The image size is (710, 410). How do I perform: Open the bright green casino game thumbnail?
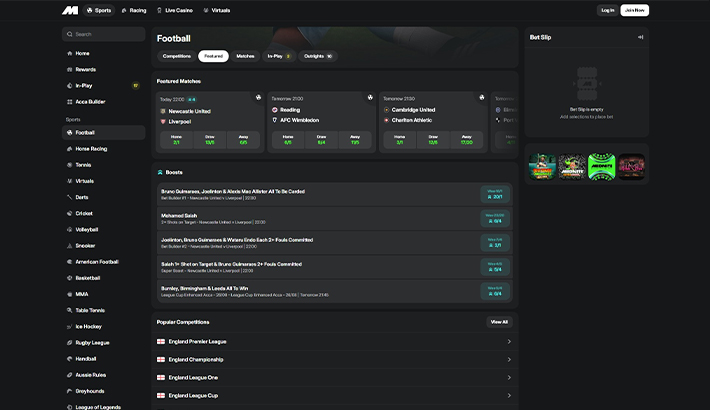602,166
